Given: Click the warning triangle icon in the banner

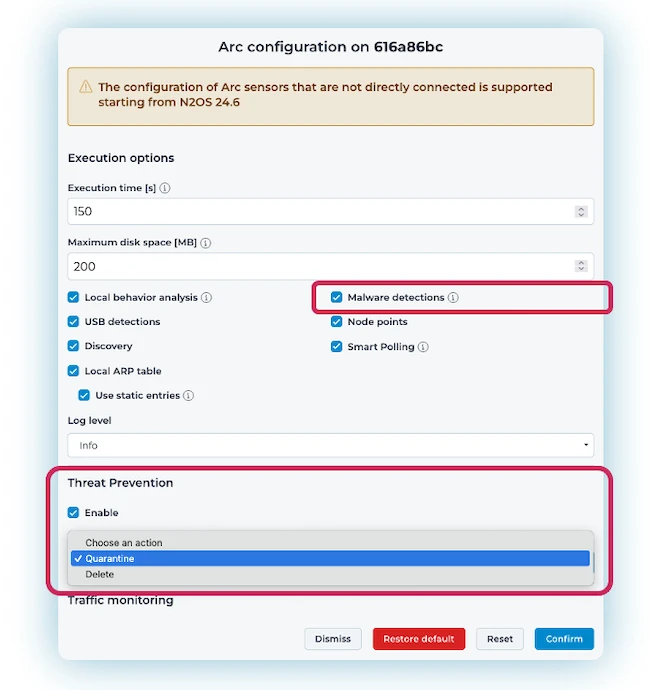Looking at the screenshot, I should [84, 88].
